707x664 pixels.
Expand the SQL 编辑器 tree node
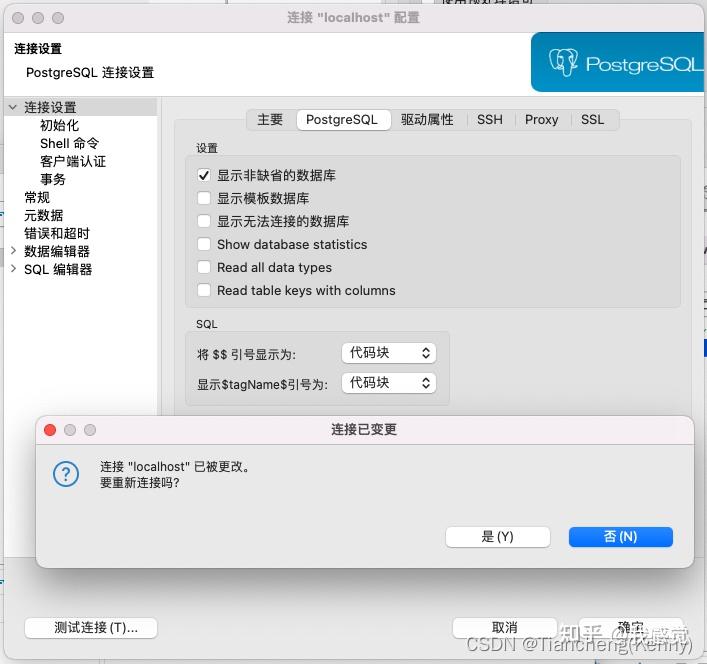(13, 269)
